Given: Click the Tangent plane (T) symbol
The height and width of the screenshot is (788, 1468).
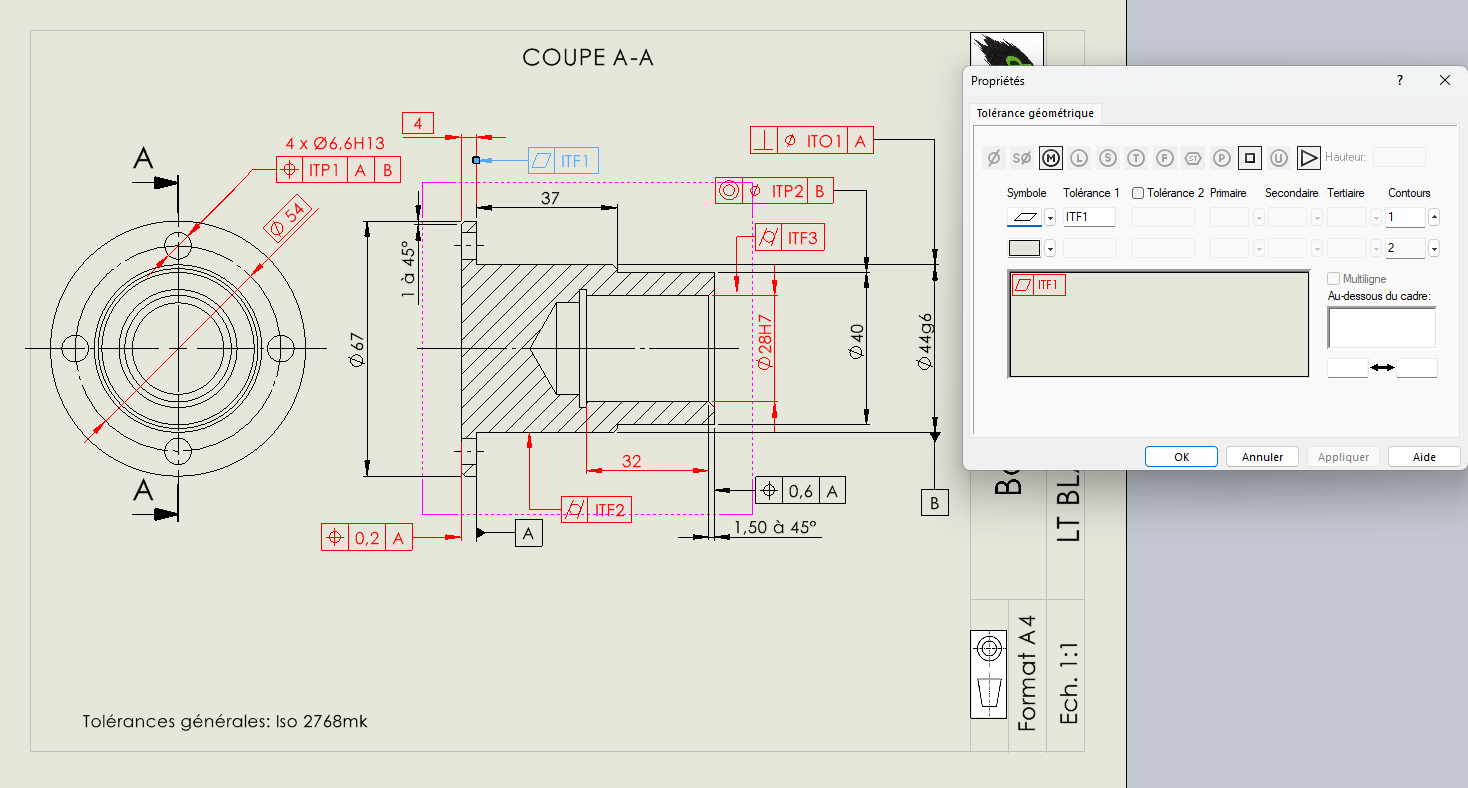Looking at the screenshot, I should tap(1135, 157).
